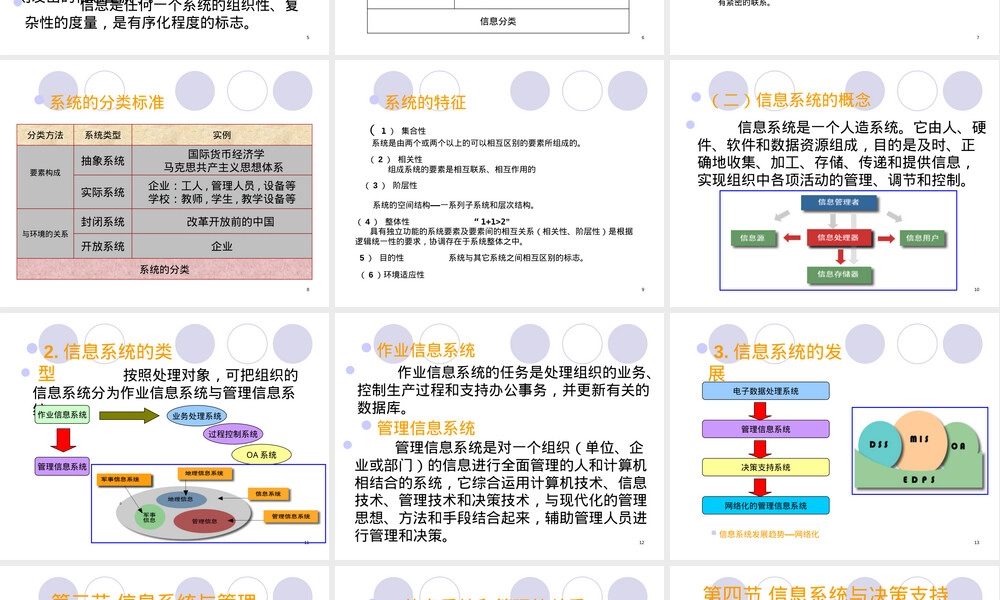Screen dimensions: 1000x600
Task: Select the 2. 信息系统的类型 slide thumbnail
Action: 165,436
